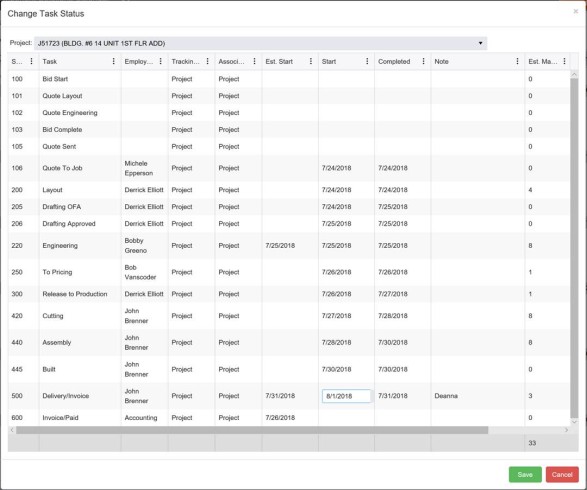
Task: Click the green Save button
Action: point(525,475)
